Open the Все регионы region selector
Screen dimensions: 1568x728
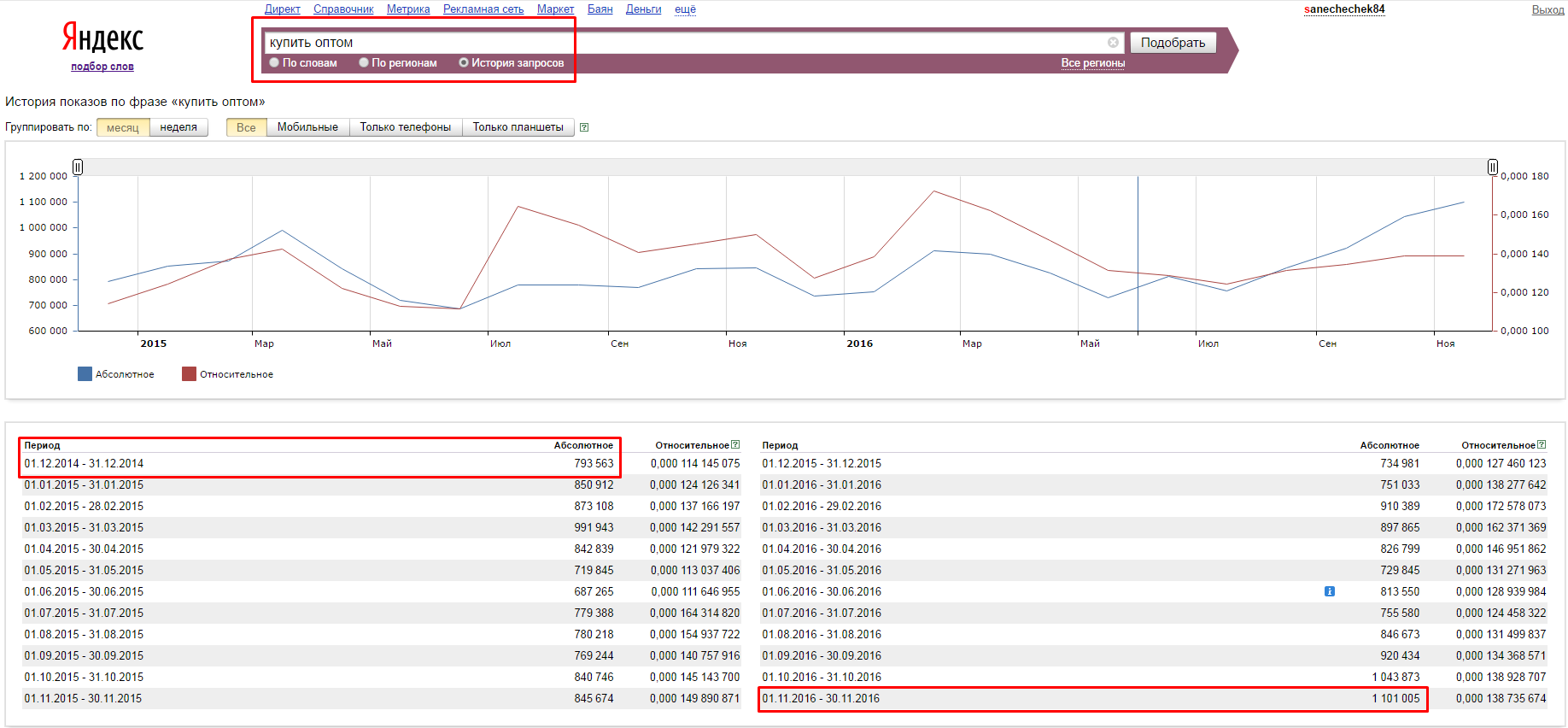pyautogui.click(x=1093, y=63)
